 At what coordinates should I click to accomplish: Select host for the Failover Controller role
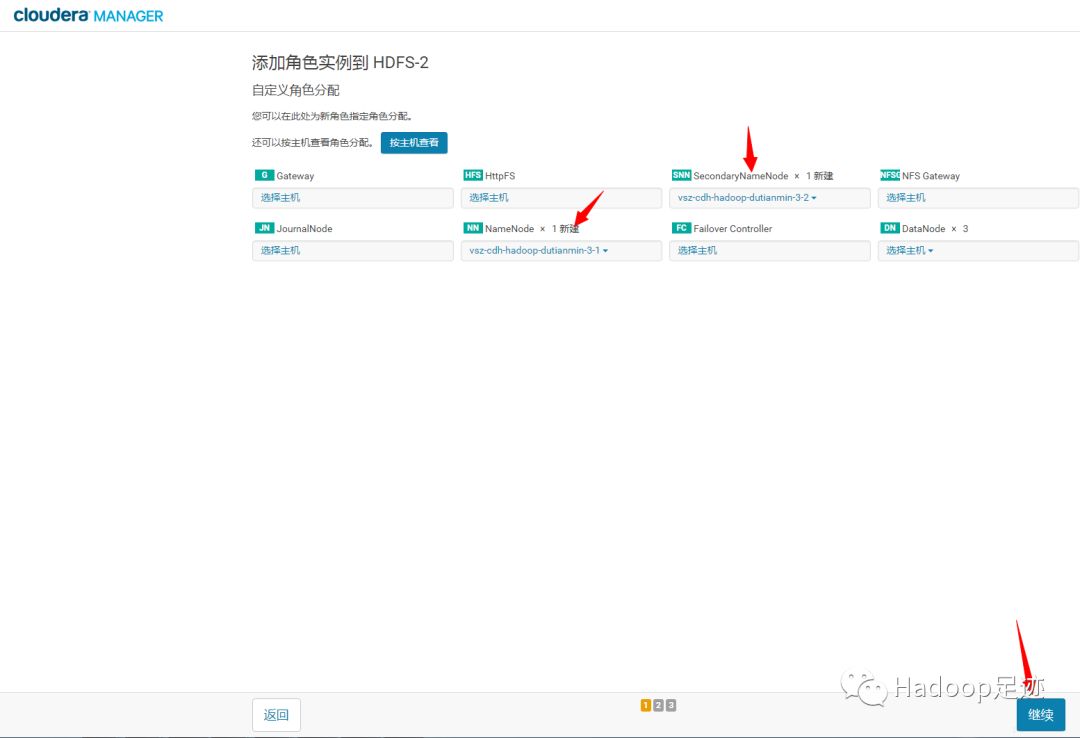click(769, 250)
